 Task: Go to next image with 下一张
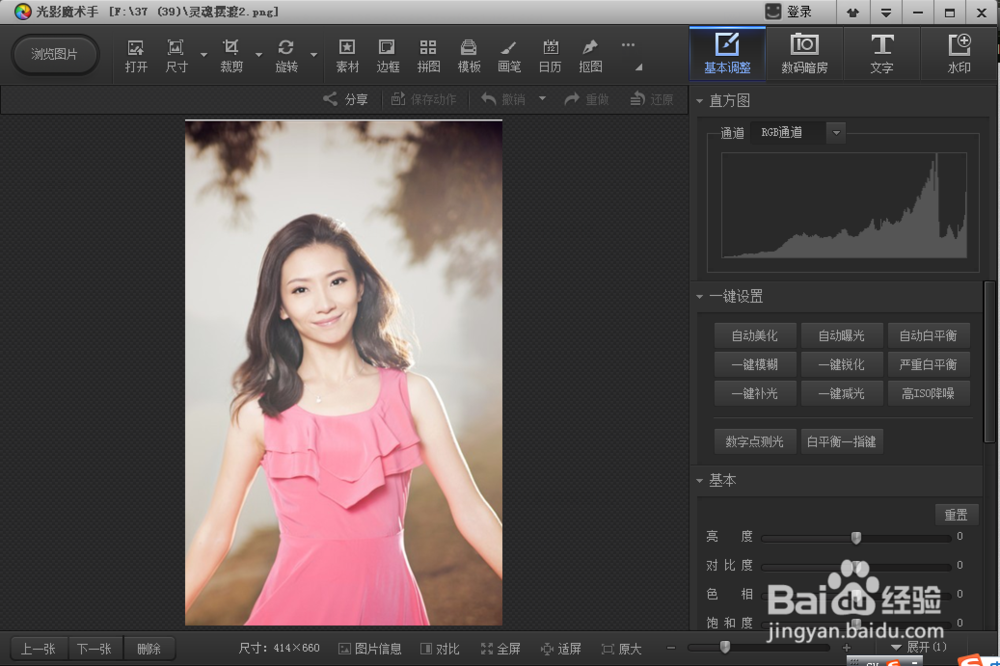(94, 649)
